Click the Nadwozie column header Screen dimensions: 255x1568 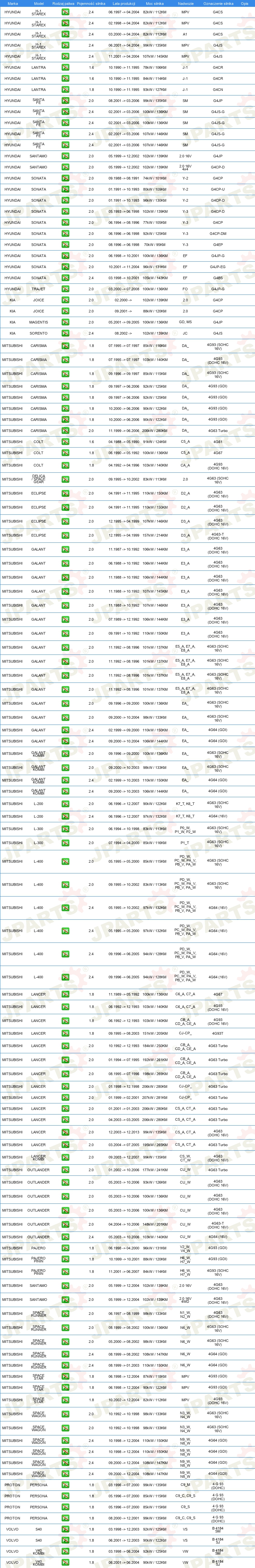tap(186, 3)
